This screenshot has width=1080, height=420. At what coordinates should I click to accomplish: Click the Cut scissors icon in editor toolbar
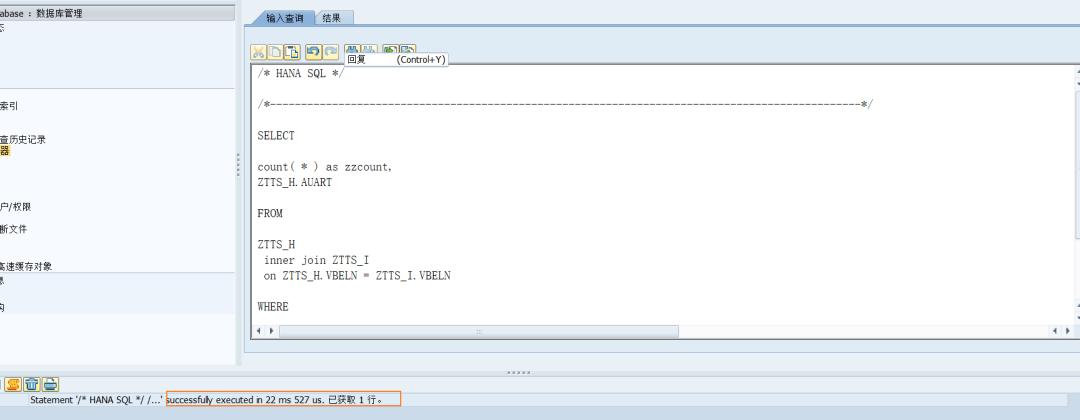(258, 52)
